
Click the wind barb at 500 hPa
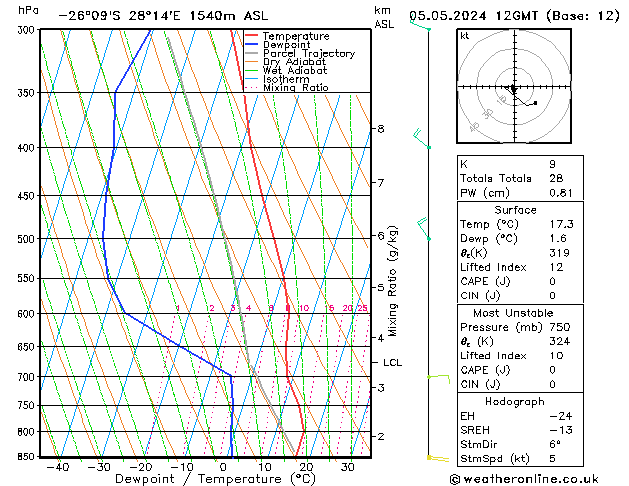[x=424, y=229]
